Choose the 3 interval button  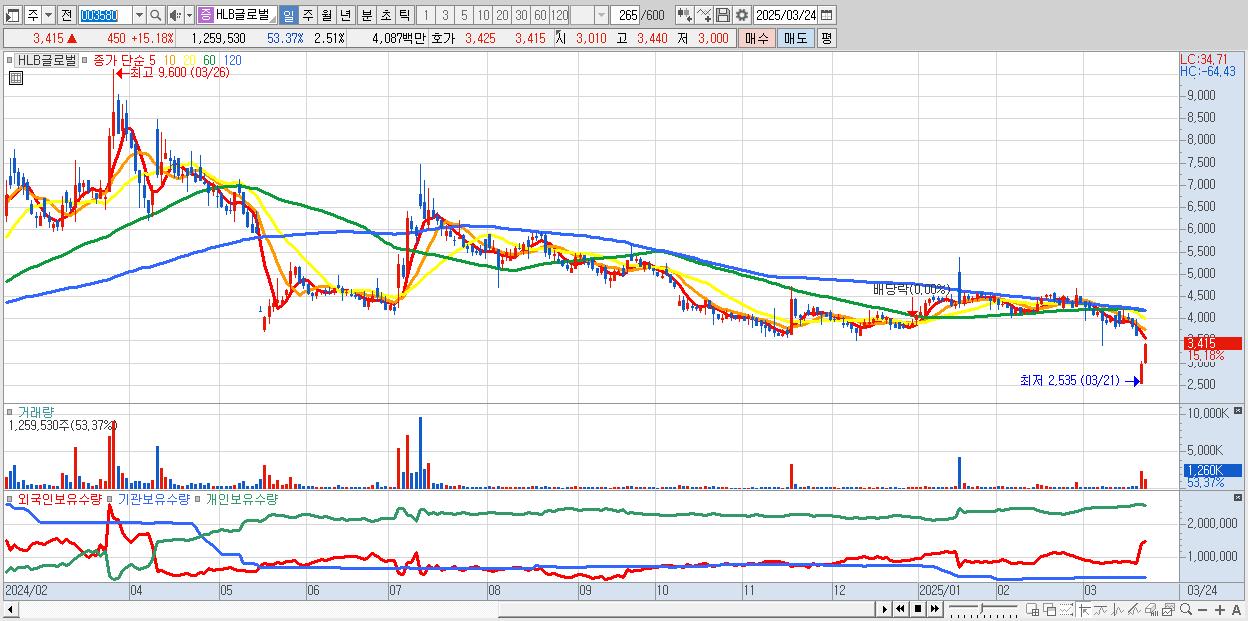(x=445, y=16)
